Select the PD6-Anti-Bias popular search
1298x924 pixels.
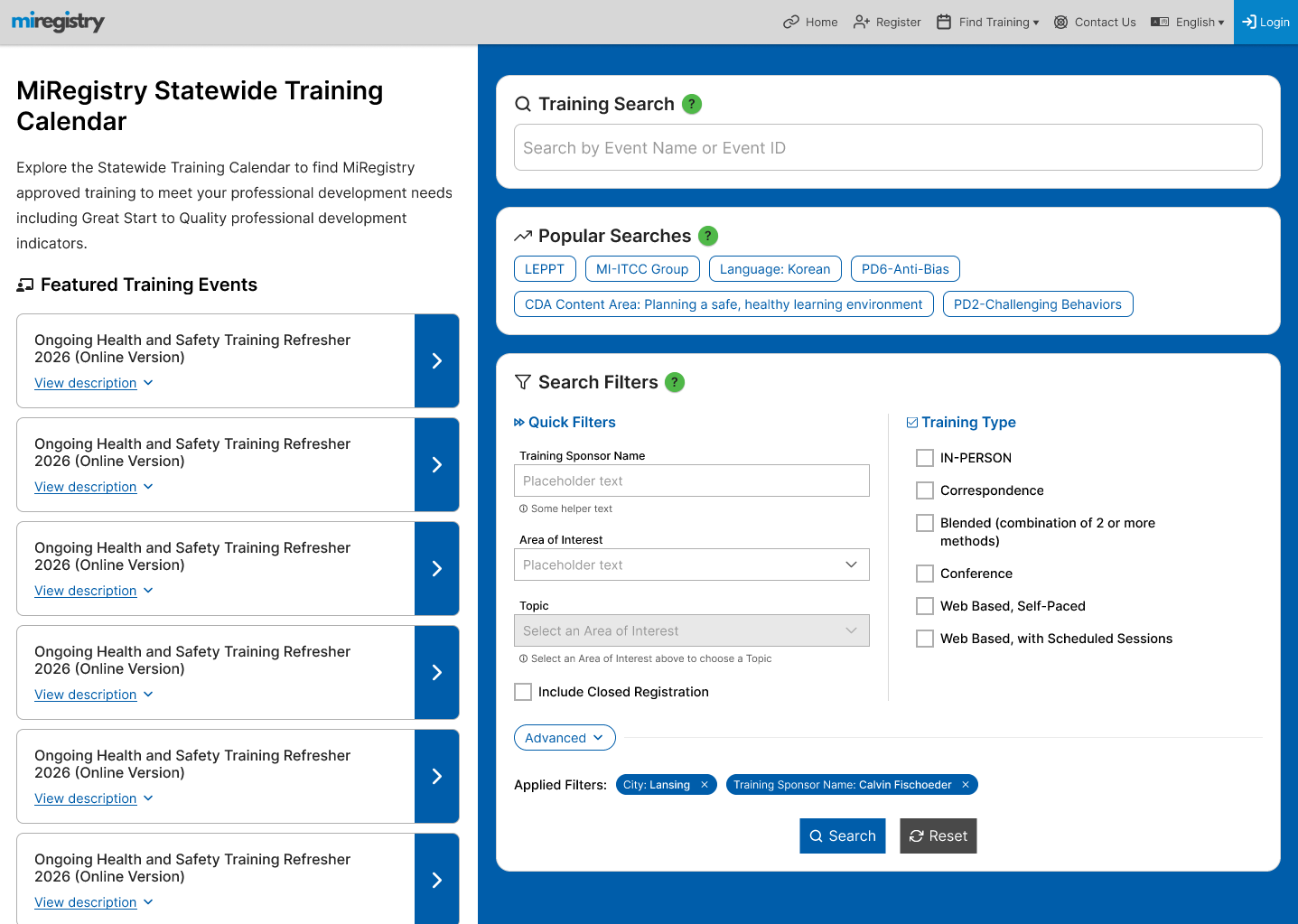click(905, 269)
